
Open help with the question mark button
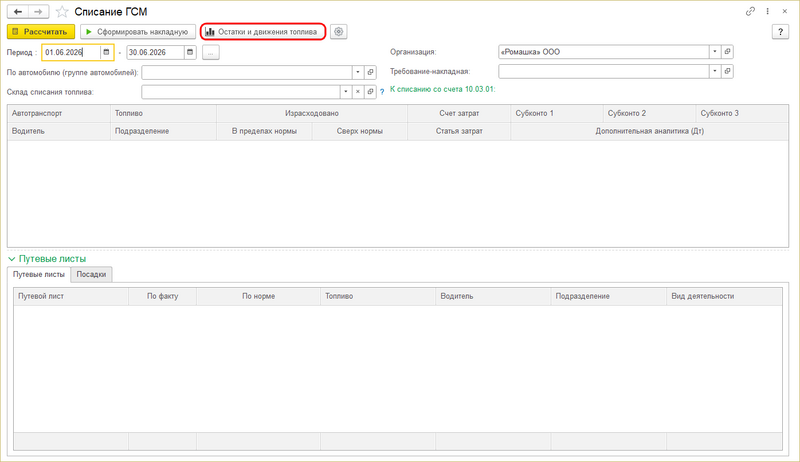(x=780, y=32)
